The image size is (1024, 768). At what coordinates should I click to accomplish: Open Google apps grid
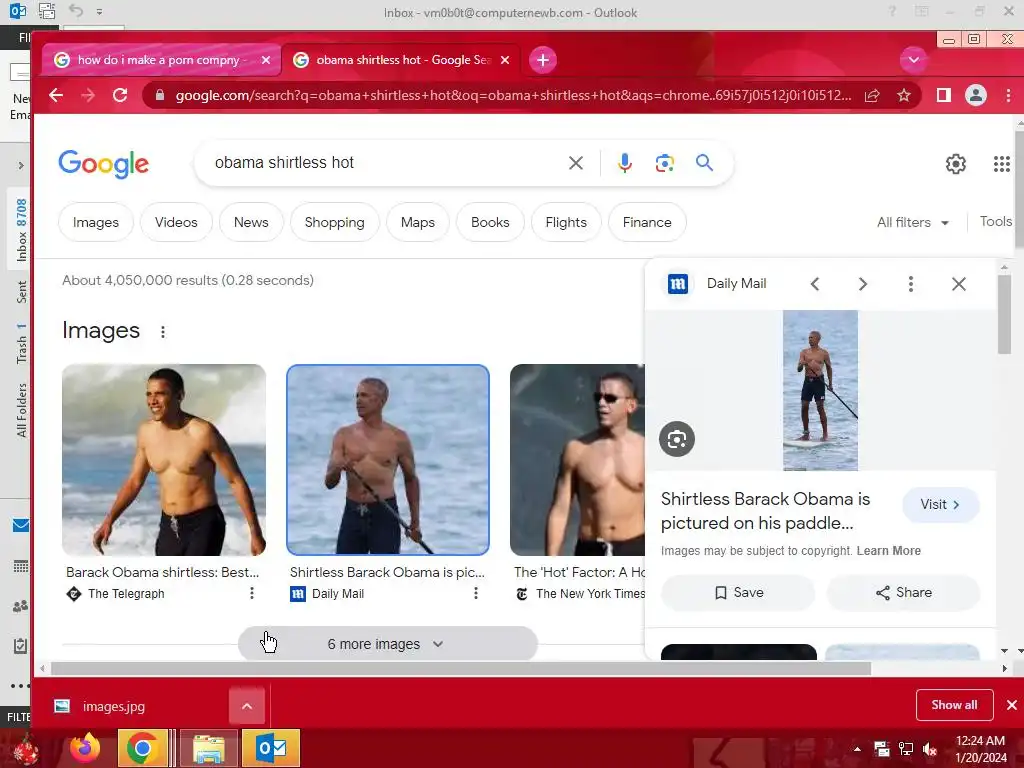click(1002, 164)
